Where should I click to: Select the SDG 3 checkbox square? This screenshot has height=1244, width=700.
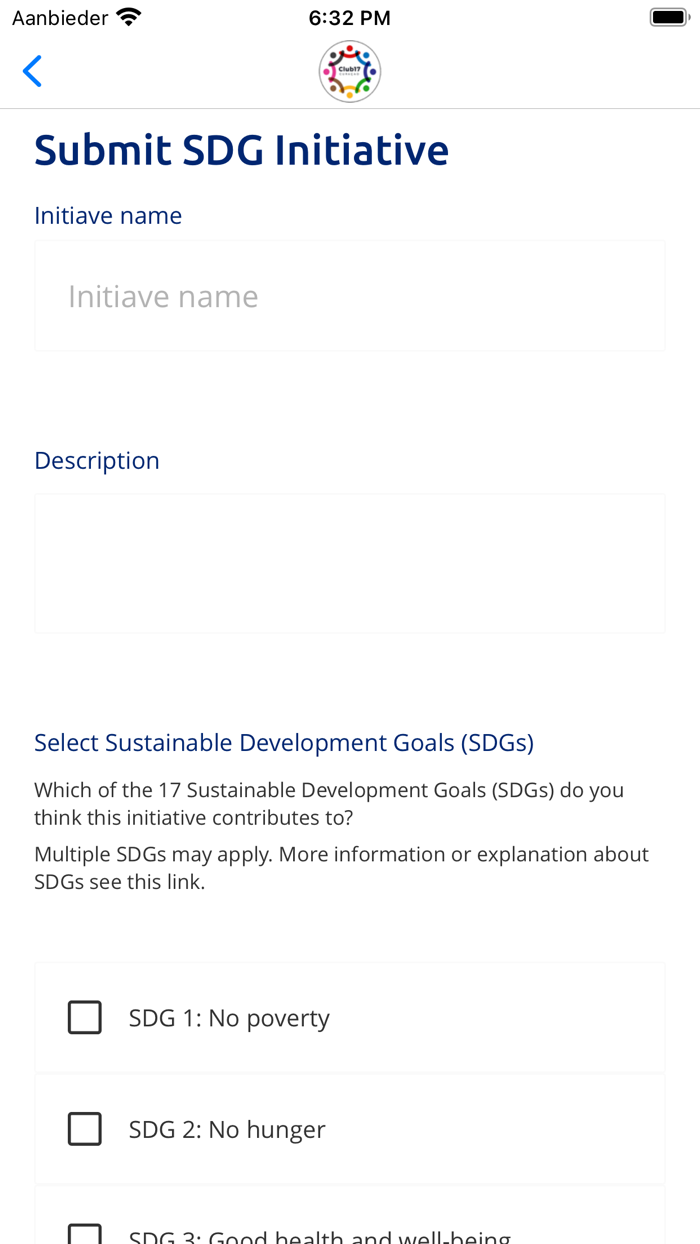click(x=85, y=1235)
